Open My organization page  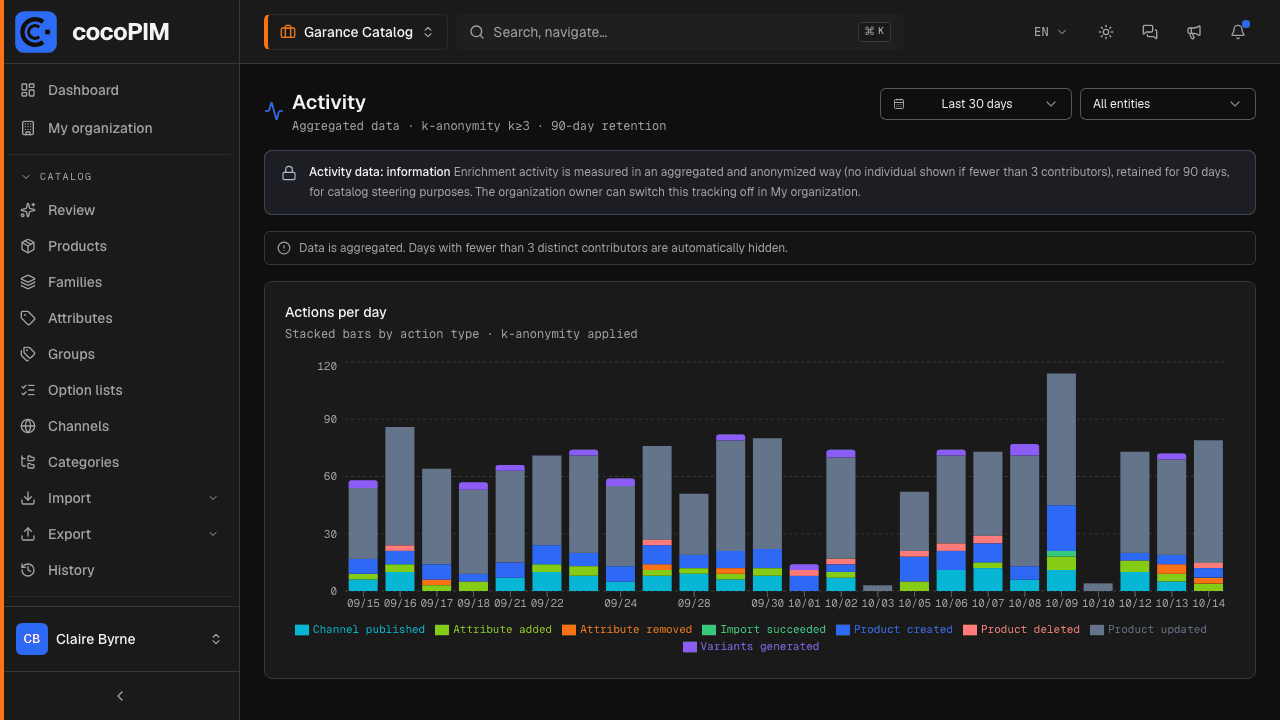(x=120, y=128)
